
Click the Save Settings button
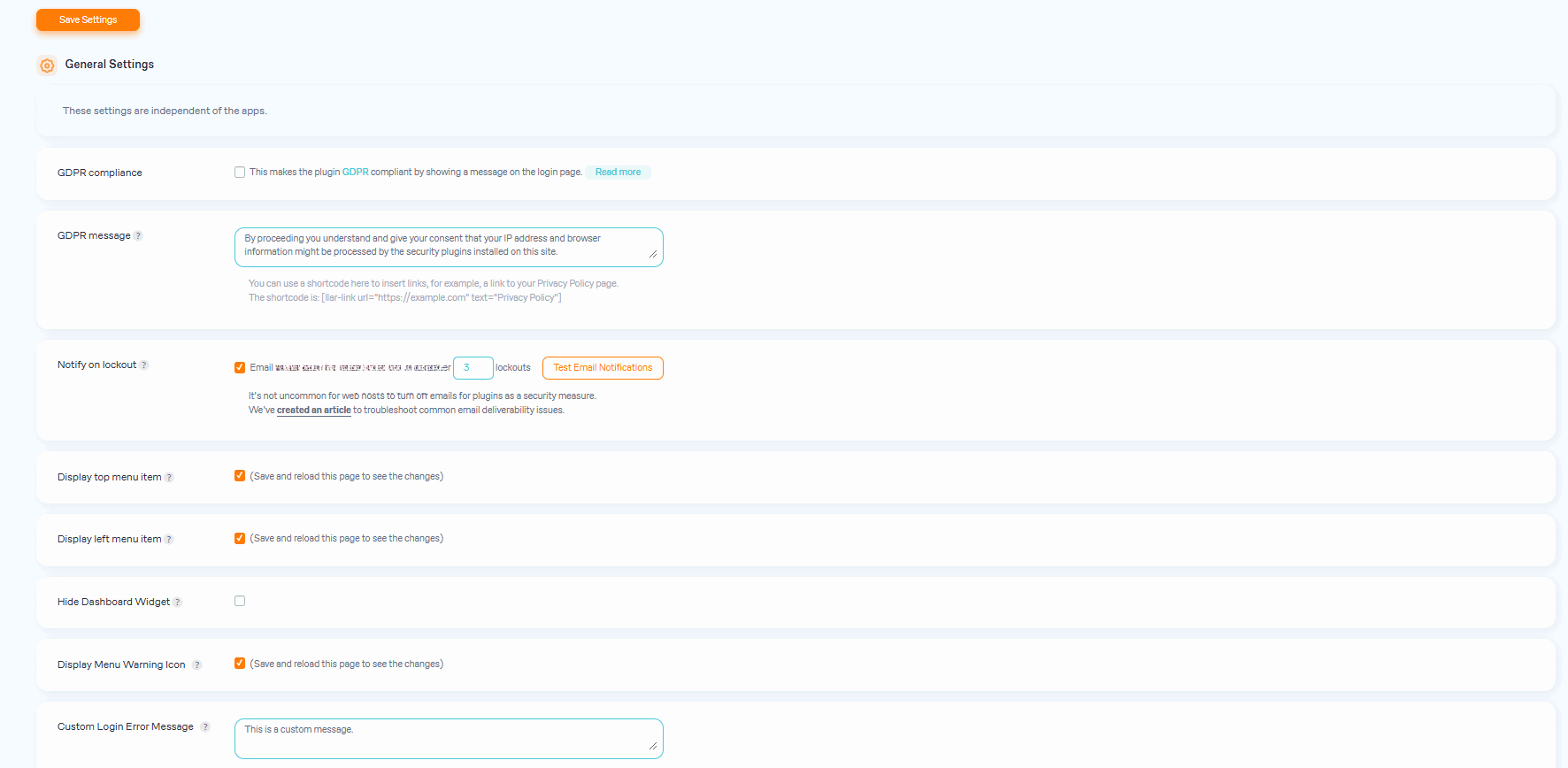pyautogui.click(x=88, y=19)
